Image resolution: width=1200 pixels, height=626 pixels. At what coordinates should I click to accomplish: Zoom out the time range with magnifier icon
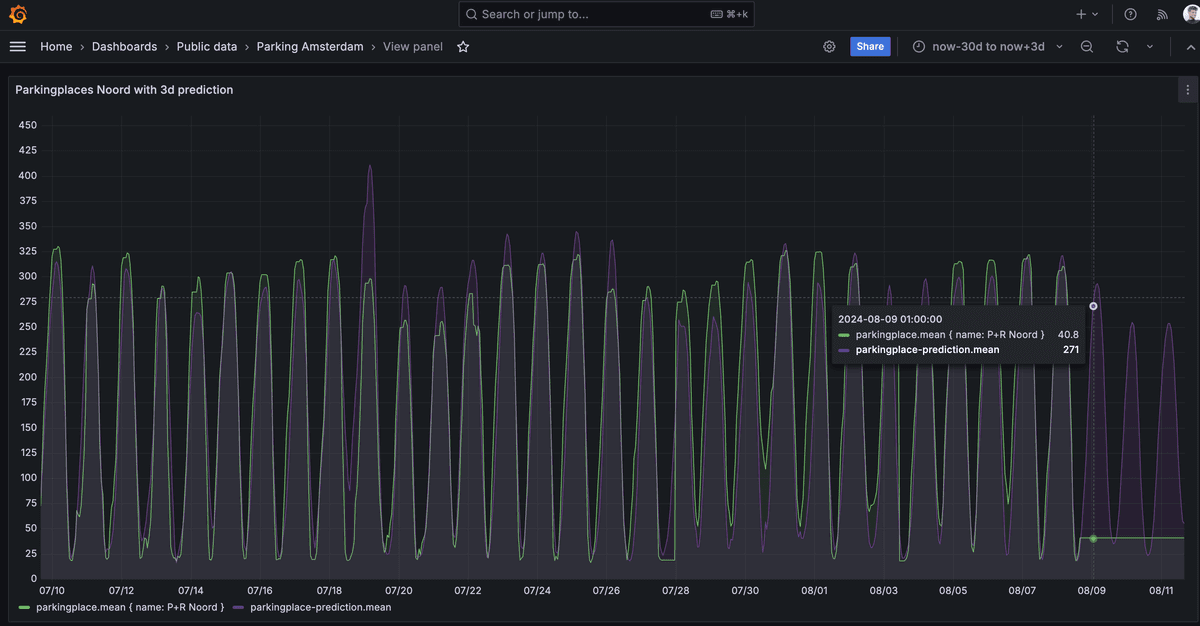tap(1087, 46)
